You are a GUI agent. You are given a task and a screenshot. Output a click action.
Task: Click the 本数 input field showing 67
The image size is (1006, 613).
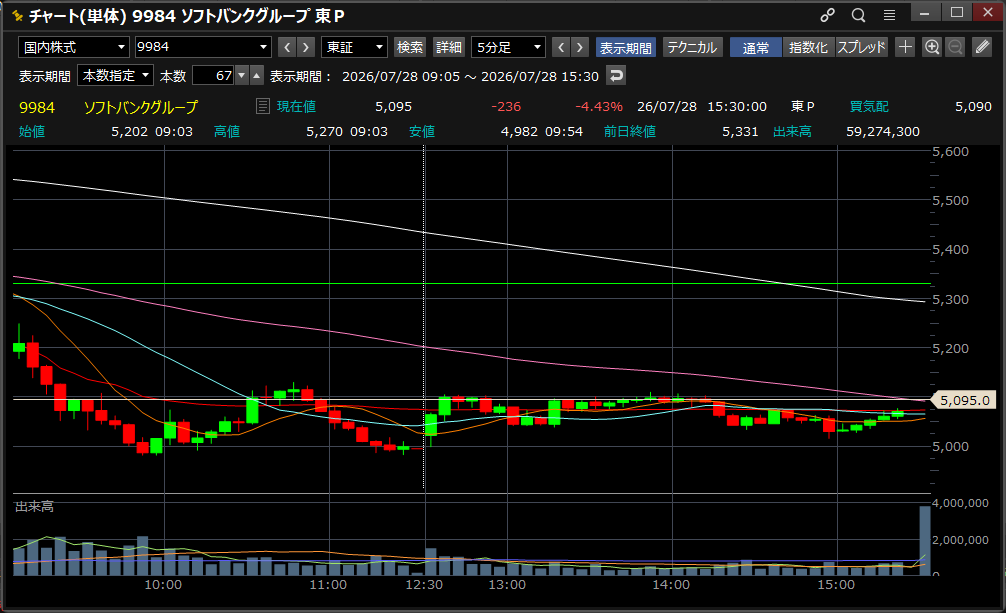[214, 76]
